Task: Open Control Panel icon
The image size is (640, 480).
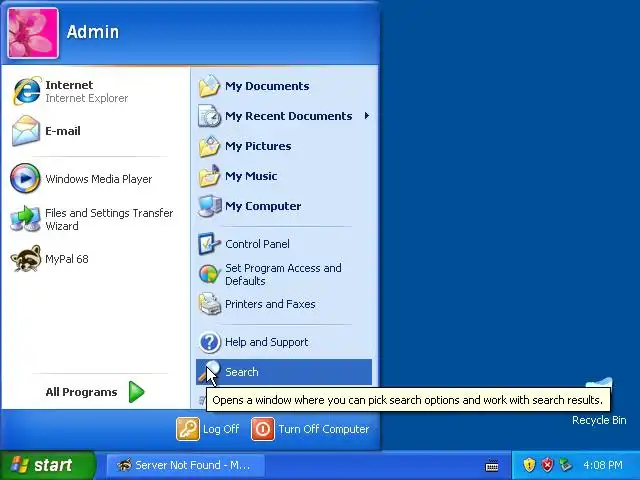Action: (209, 244)
